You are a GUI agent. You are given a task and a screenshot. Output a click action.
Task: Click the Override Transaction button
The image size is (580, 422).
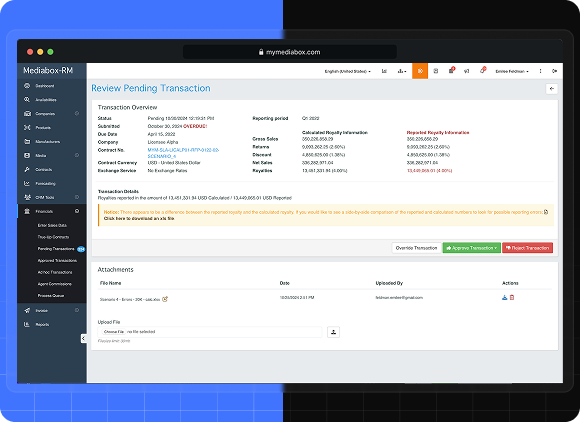(x=417, y=248)
